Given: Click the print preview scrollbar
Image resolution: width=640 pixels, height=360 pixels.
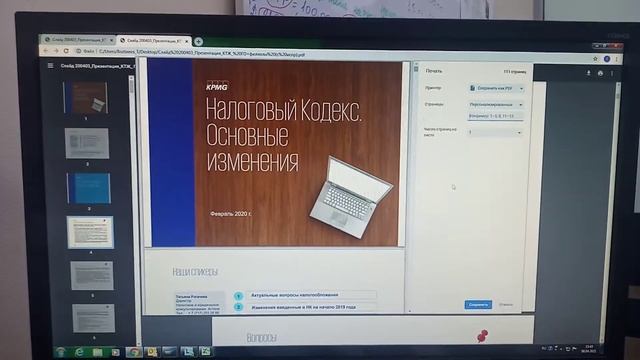Looking at the screenshot, I should [416, 69].
